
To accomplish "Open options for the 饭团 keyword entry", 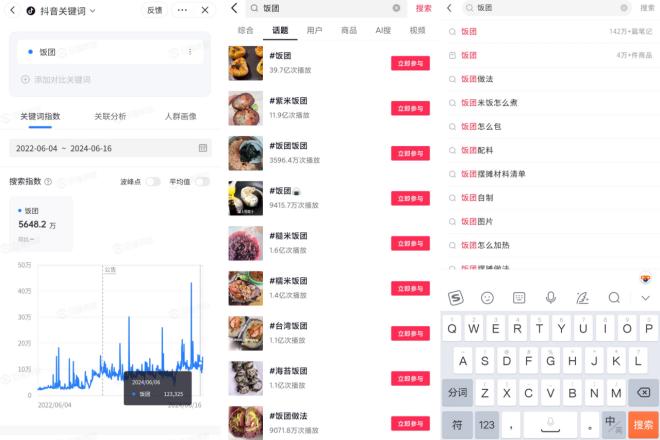I will (x=190, y=52).
